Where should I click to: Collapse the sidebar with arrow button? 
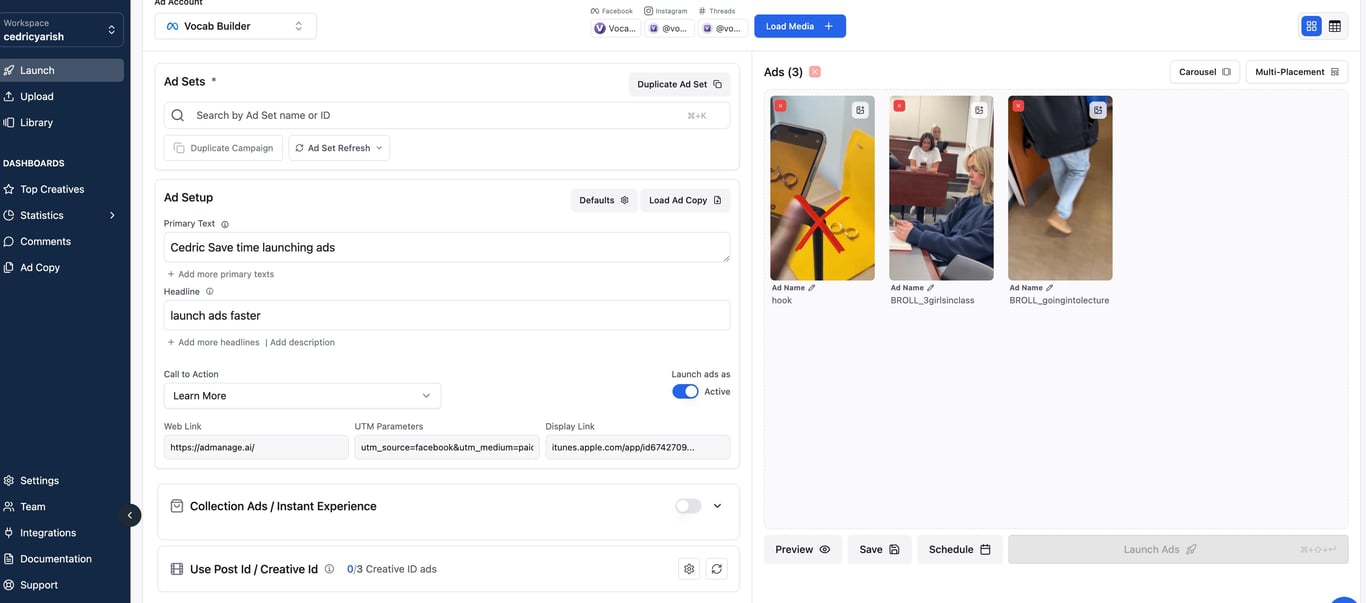tap(129, 515)
